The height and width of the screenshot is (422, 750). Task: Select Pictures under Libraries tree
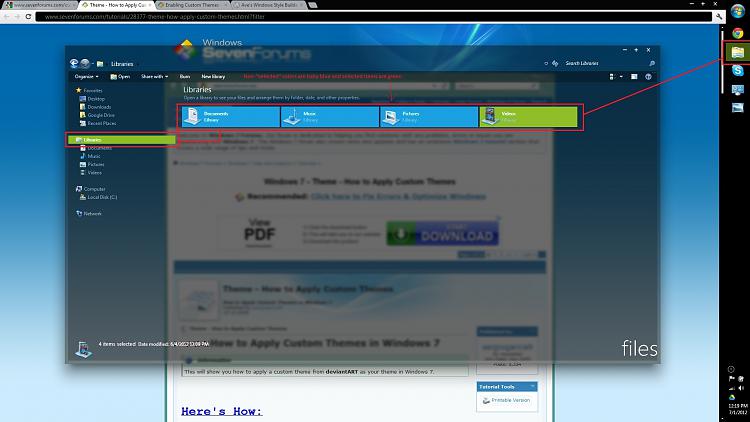pos(92,164)
